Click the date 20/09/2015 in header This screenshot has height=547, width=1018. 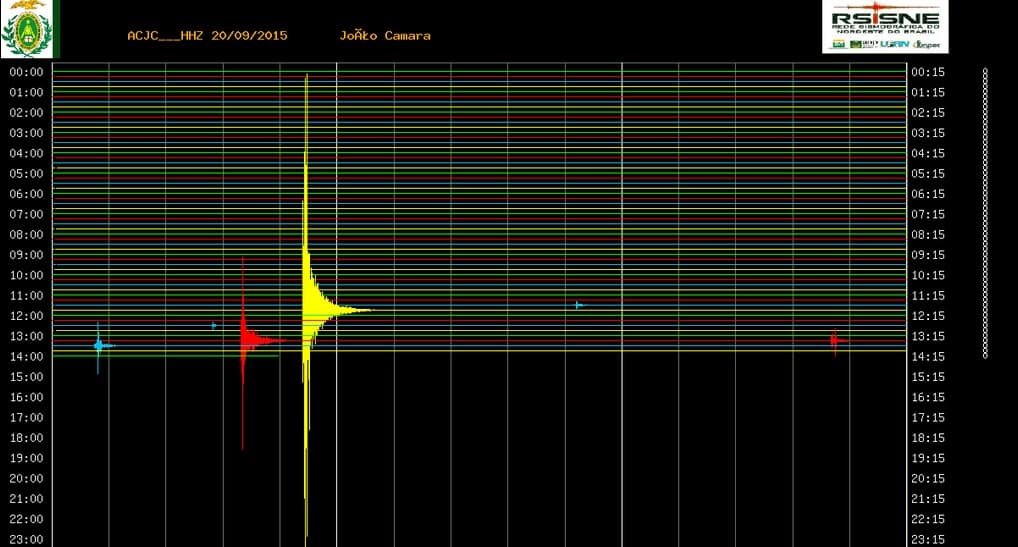[249, 36]
